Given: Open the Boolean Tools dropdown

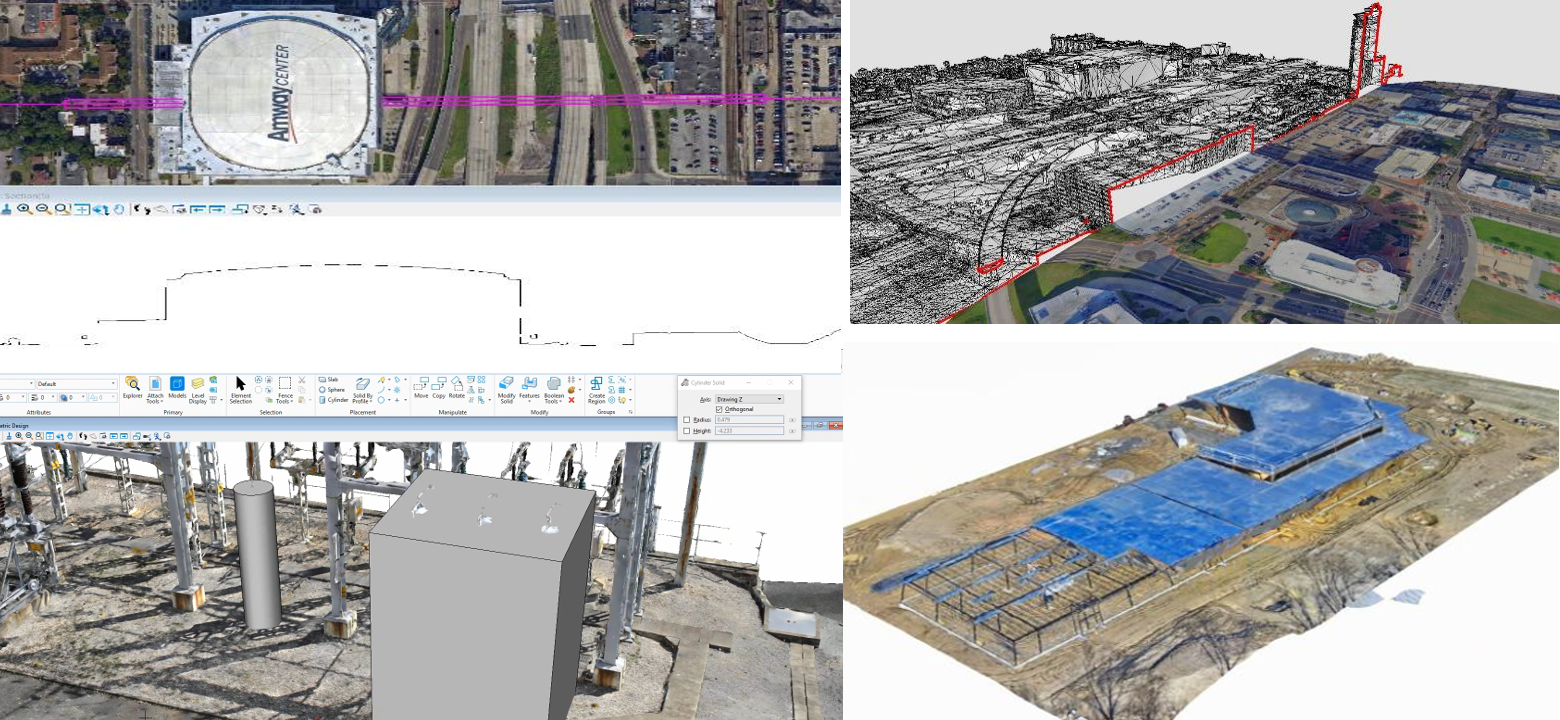Looking at the screenshot, I should (x=554, y=390).
